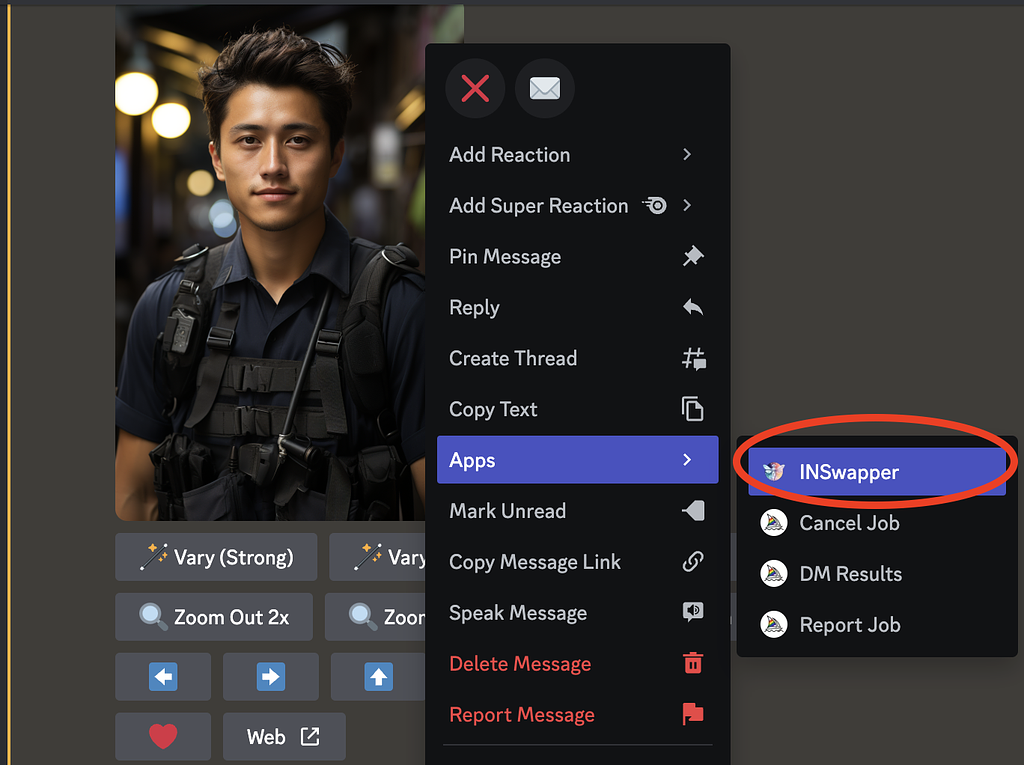This screenshot has width=1024, height=765.
Task: Click the Vary (Strong) button
Action: (x=215, y=557)
